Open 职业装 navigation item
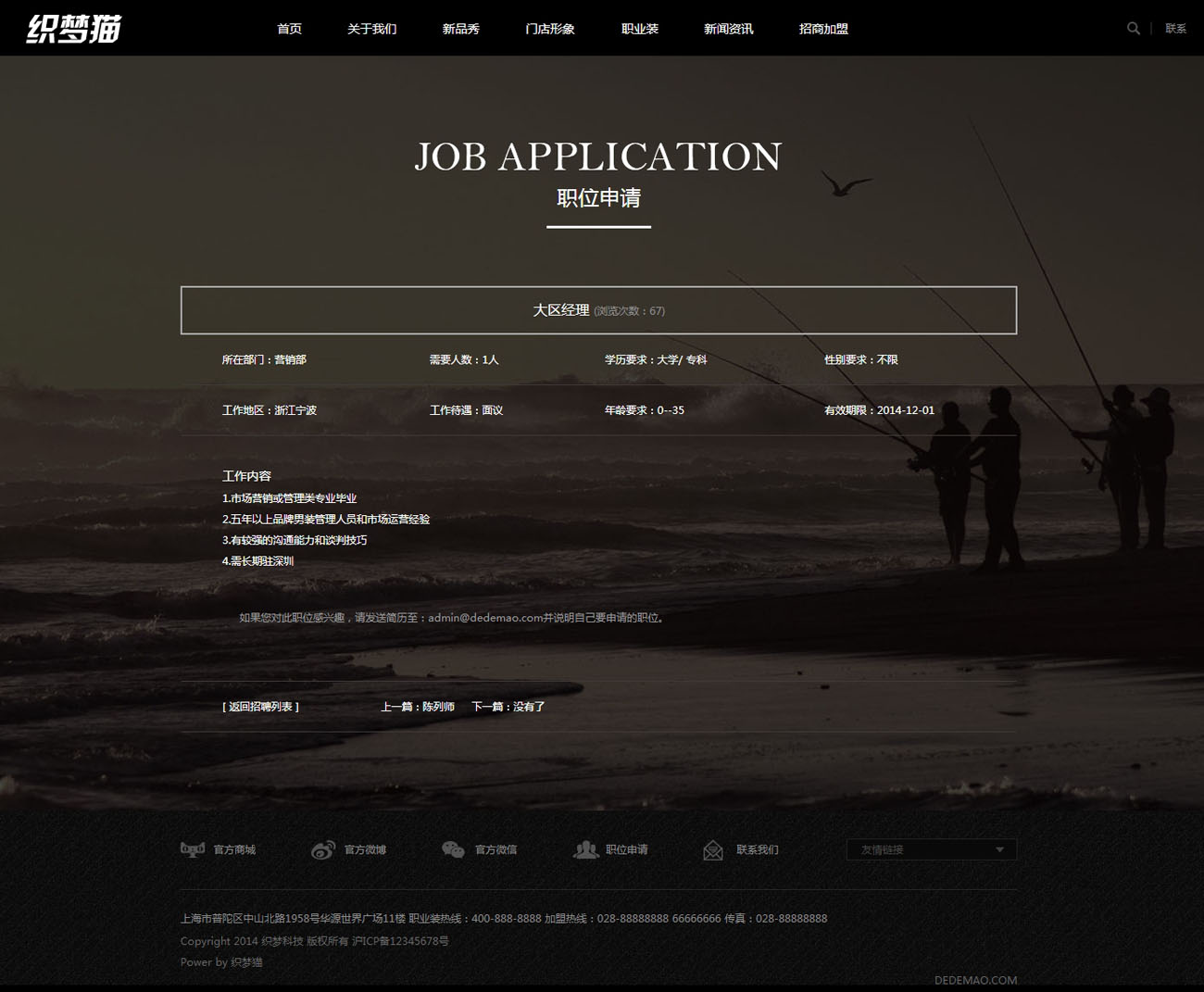 pyautogui.click(x=640, y=29)
